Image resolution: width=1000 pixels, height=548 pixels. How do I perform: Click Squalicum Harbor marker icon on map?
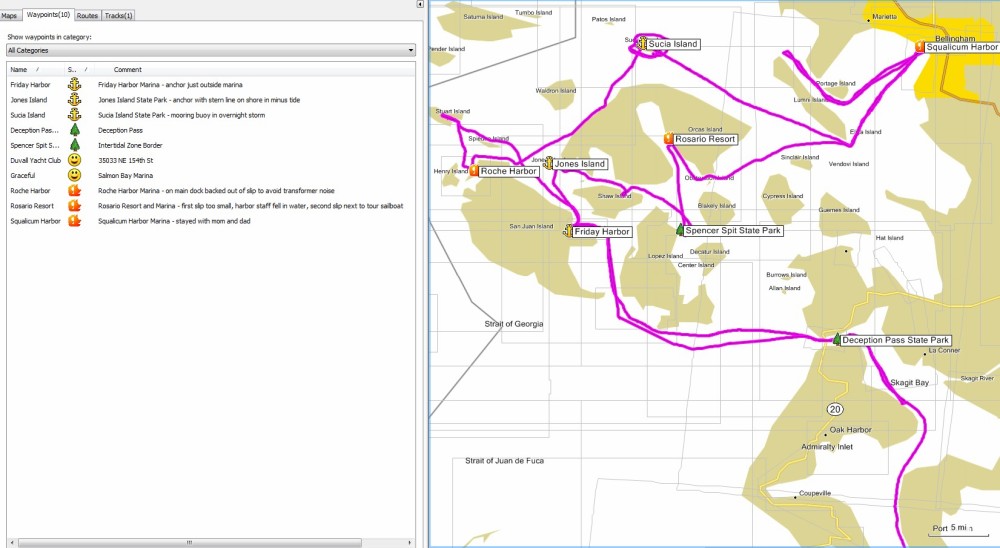920,47
